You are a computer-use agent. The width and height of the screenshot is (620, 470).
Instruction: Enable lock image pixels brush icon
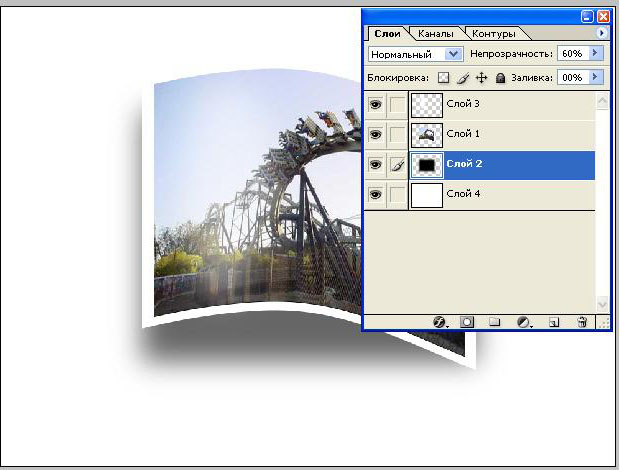point(462,77)
